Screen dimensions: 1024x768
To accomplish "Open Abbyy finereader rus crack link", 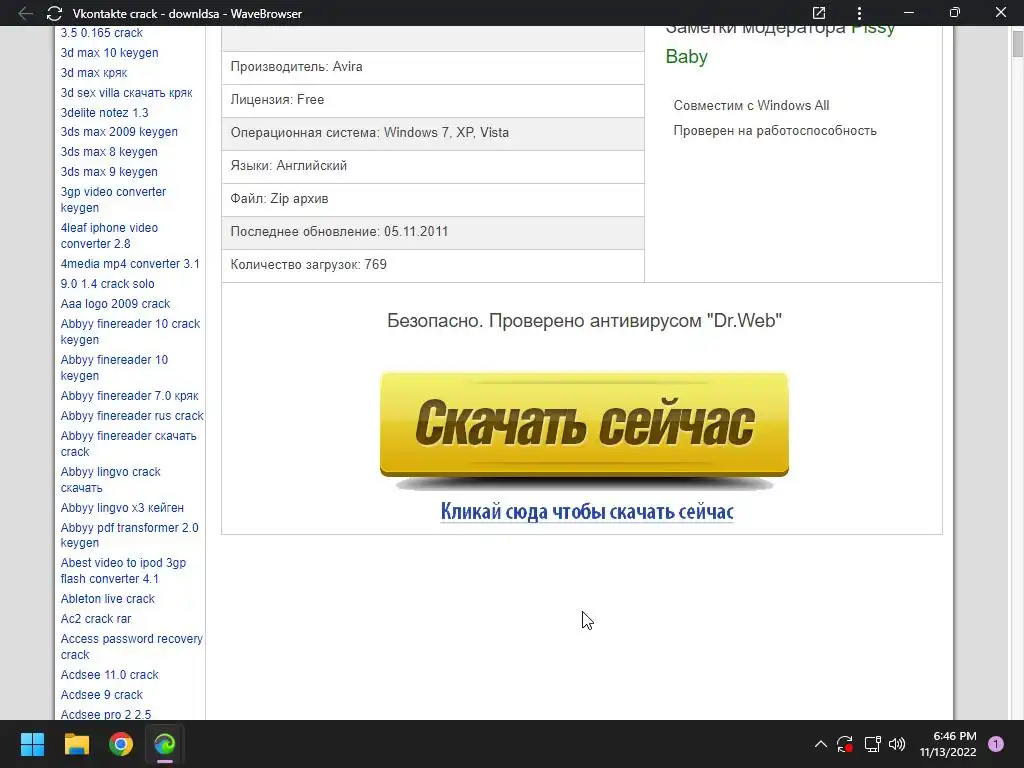I will (x=132, y=416).
